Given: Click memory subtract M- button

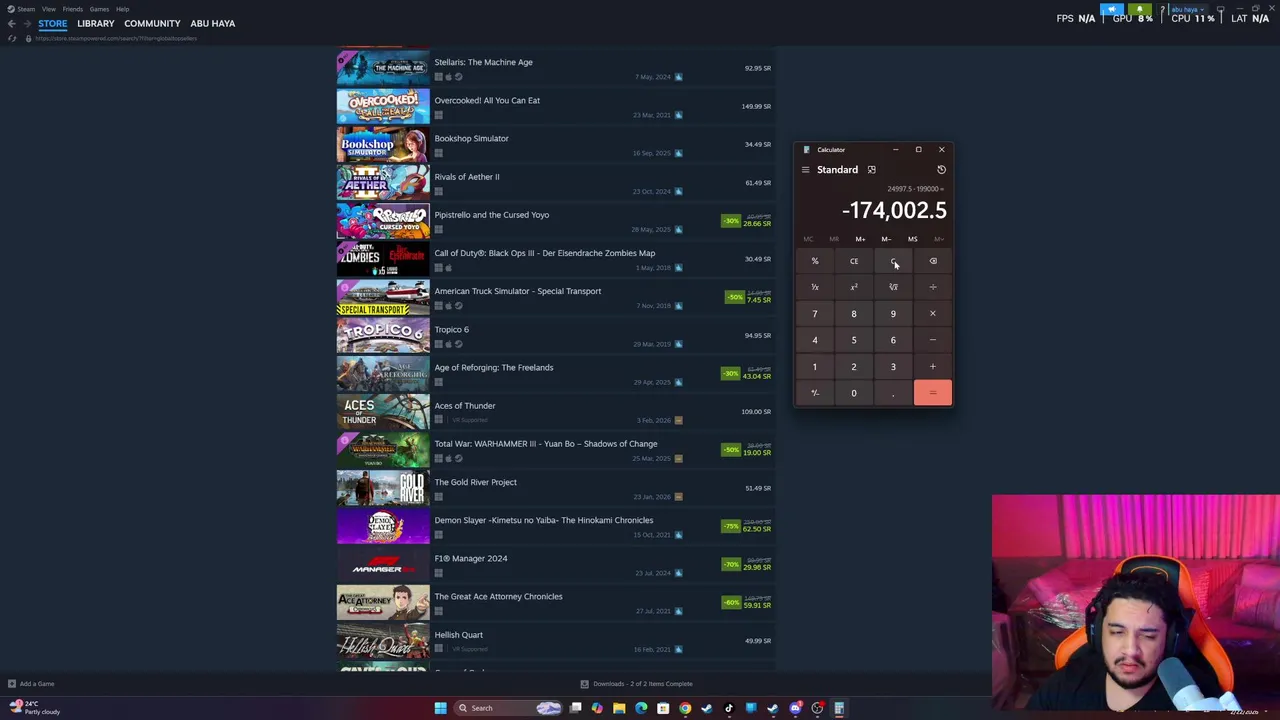Looking at the screenshot, I should click(x=886, y=239).
